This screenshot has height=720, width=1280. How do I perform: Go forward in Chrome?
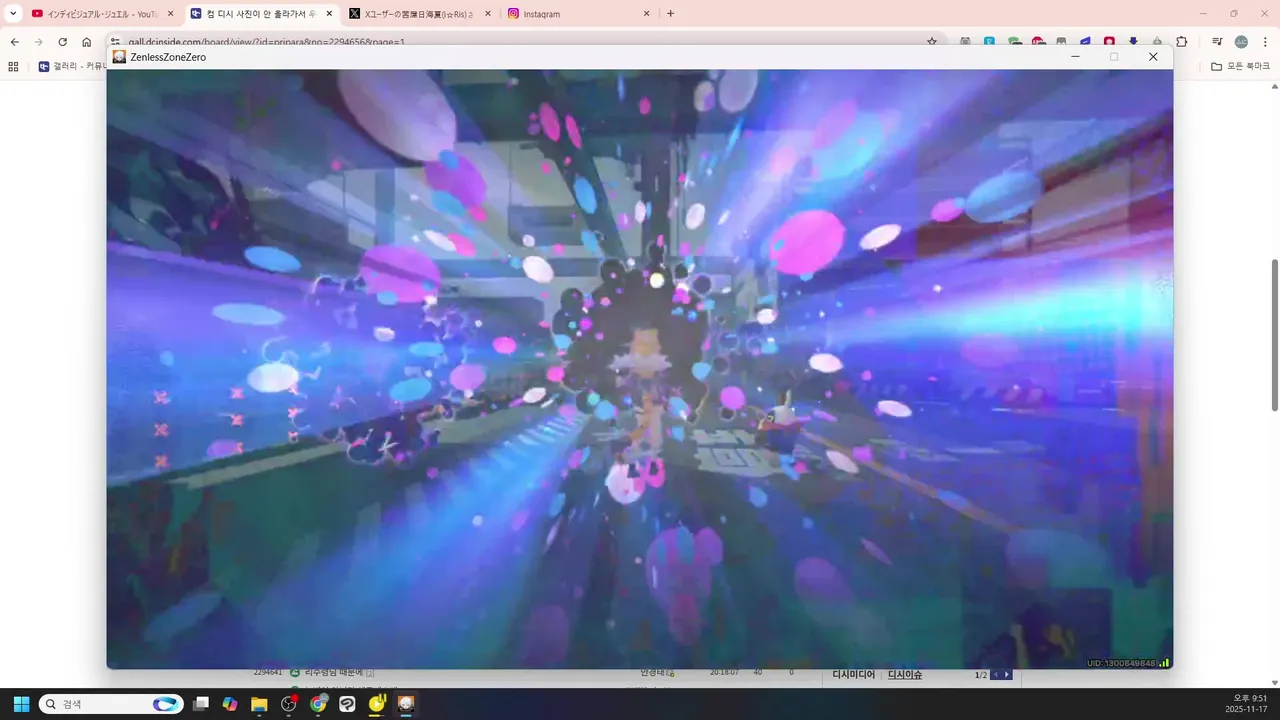point(39,42)
